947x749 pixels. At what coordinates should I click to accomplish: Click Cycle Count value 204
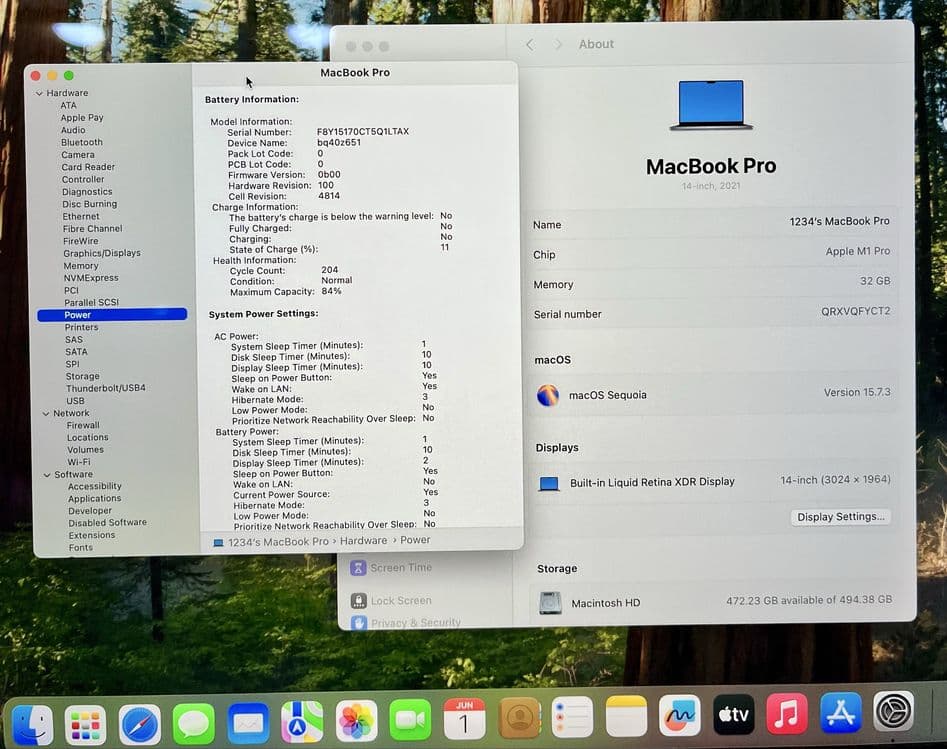(x=330, y=270)
